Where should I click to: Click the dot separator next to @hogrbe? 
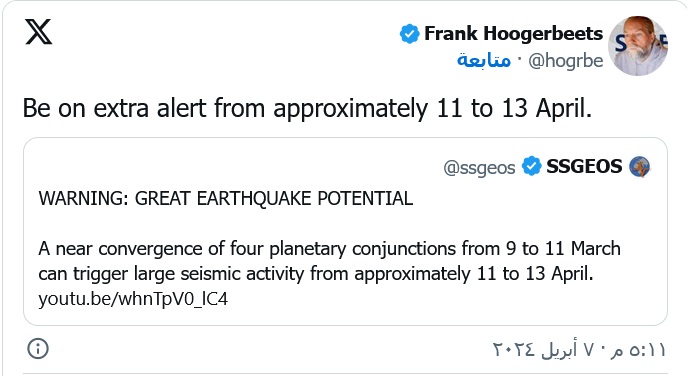pyautogui.click(x=520, y=58)
